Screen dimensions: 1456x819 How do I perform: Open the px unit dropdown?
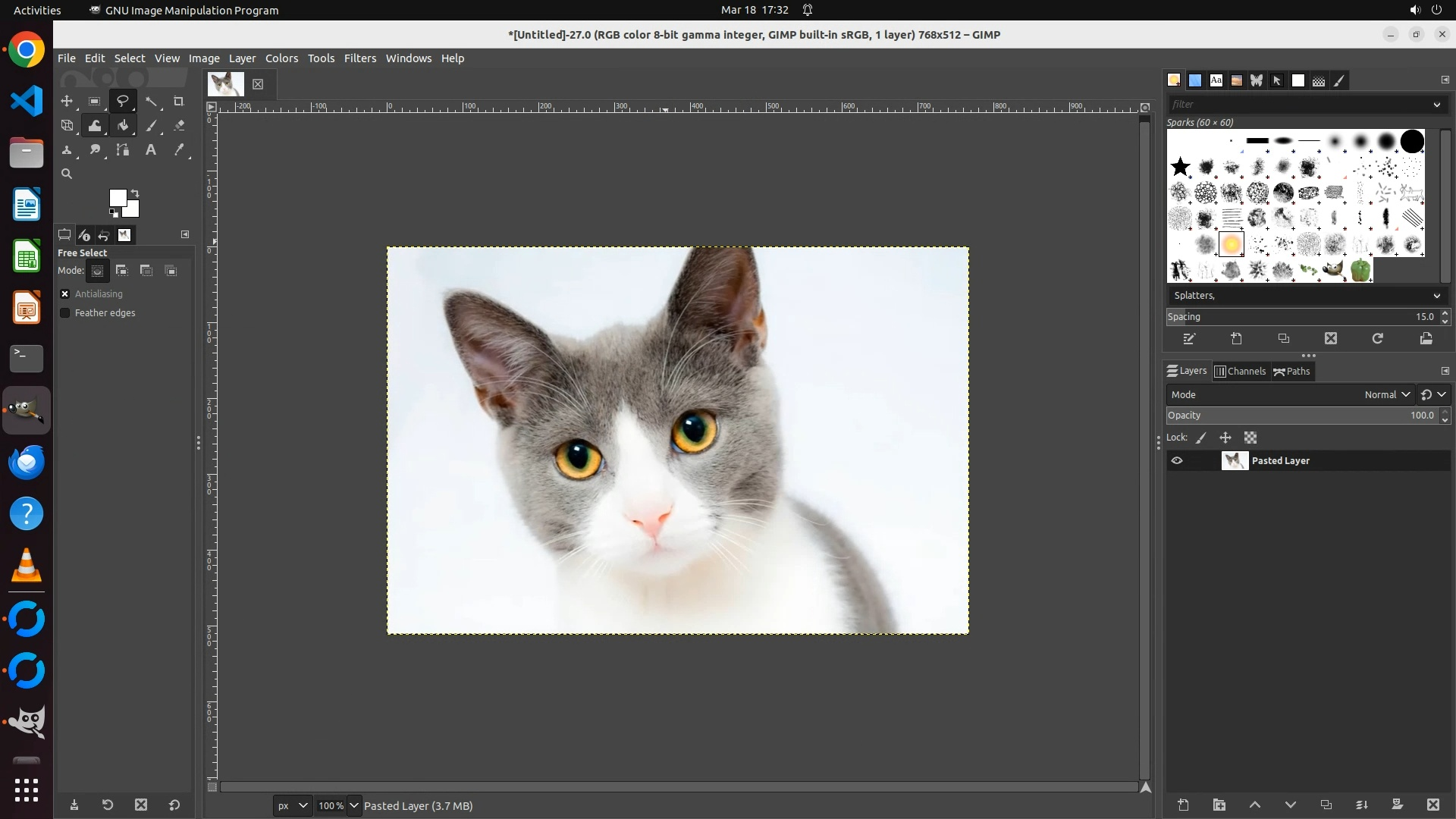click(292, 806)
